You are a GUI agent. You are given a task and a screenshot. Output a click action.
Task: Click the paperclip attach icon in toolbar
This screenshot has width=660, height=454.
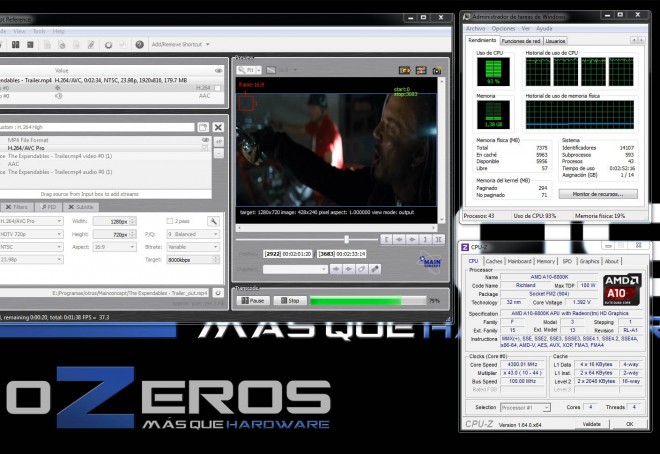(91, 44)
